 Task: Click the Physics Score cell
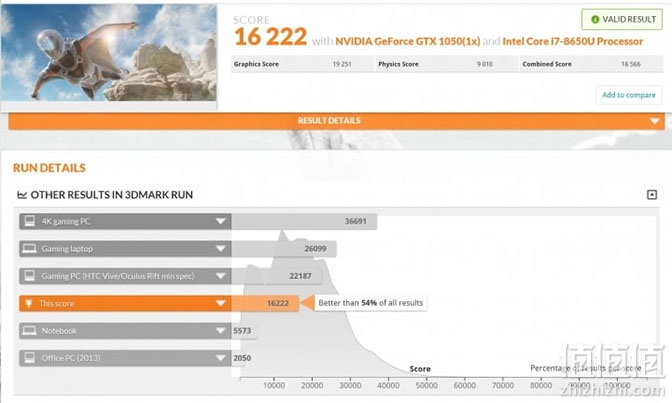(x=447, y=64)
